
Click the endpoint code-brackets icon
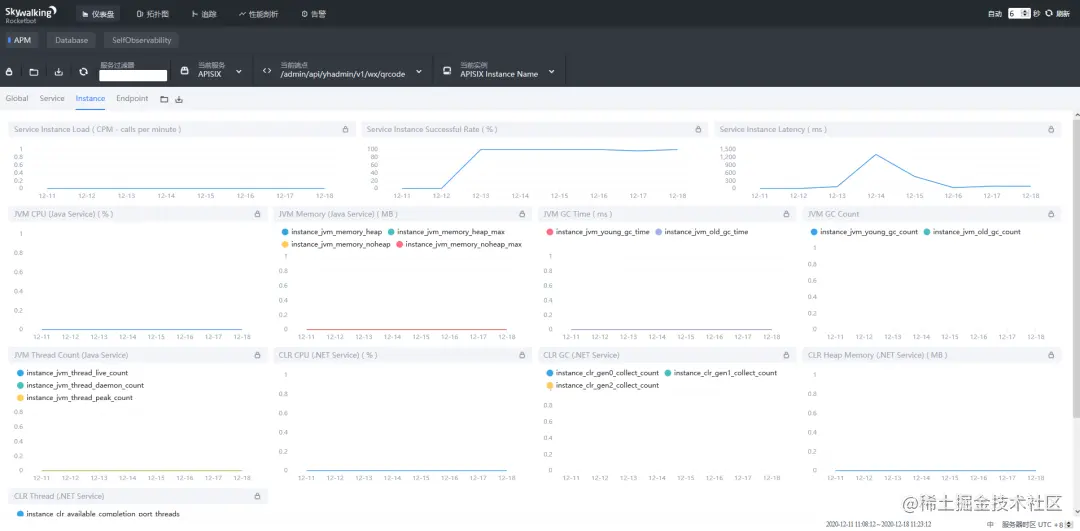tap(267, 71)
